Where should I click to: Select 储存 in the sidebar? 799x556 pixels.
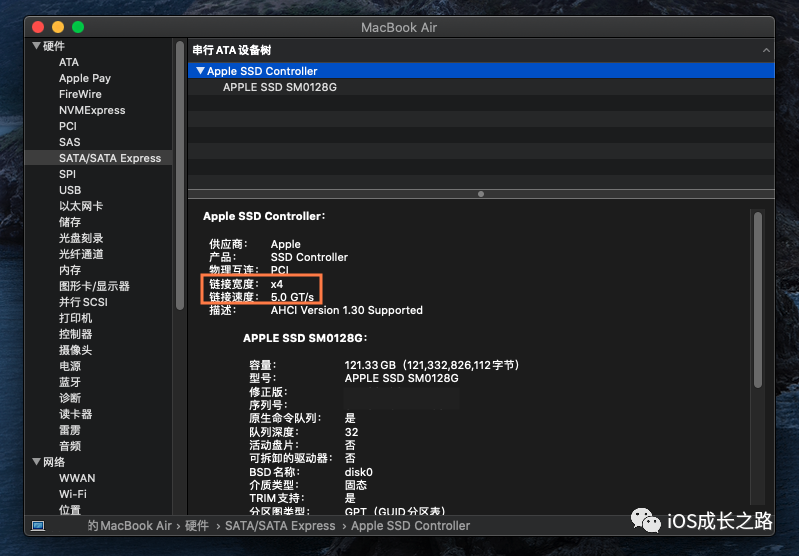click(x=70, y=222)
